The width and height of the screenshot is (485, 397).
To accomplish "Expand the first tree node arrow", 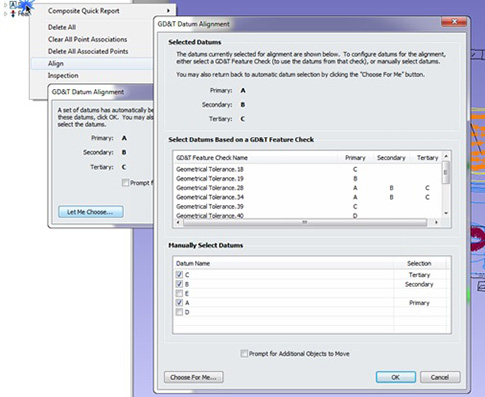I will (5, 5).
